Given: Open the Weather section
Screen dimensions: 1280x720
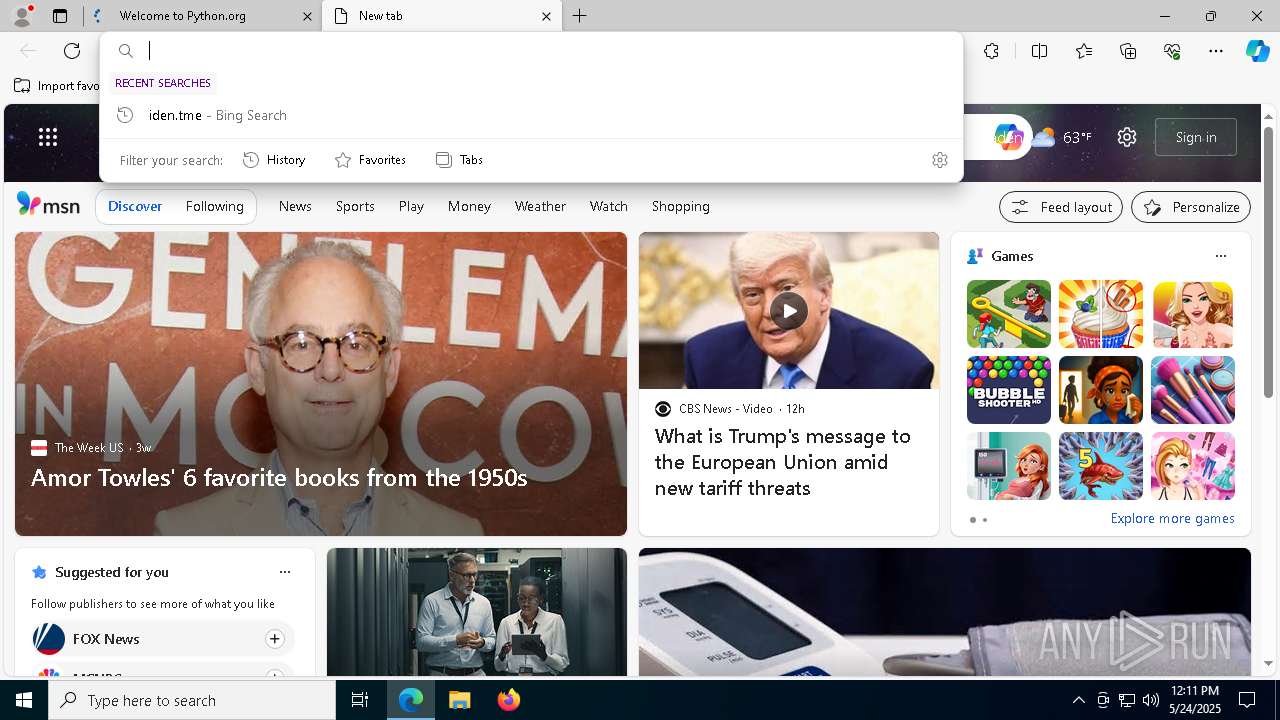Looking at the screenshot, I should [540, 206].
